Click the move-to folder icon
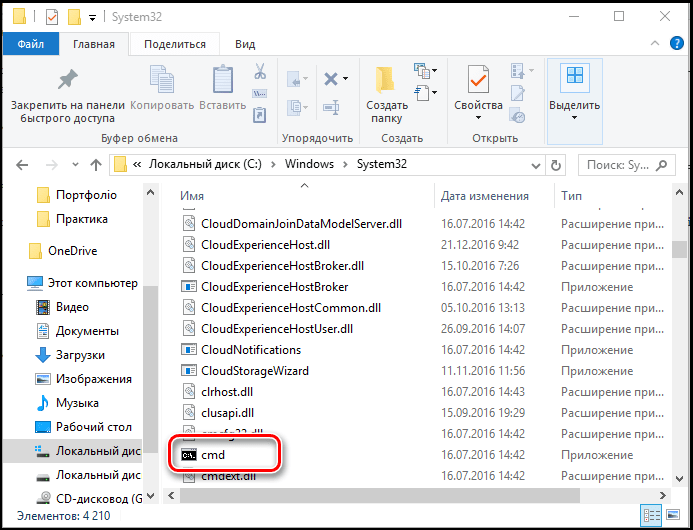This screenshot has width=693, height=530. coord(294,79)
